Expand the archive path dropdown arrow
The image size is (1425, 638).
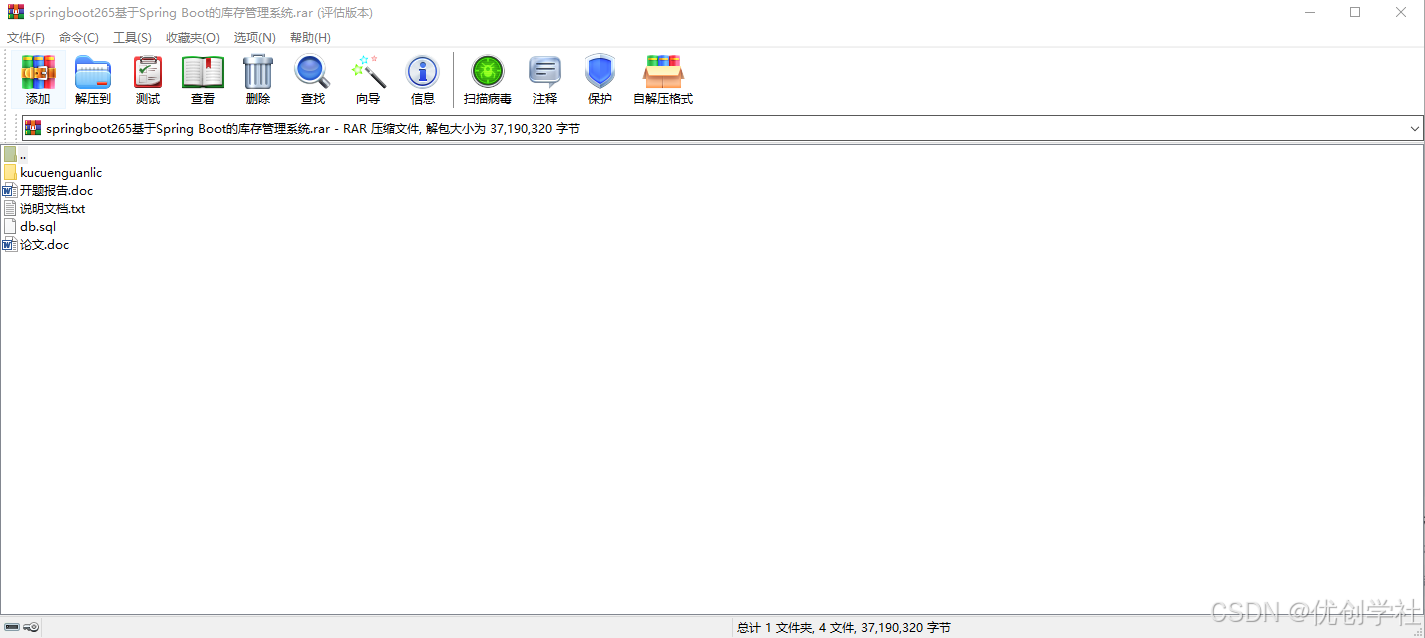(1415, 128)
